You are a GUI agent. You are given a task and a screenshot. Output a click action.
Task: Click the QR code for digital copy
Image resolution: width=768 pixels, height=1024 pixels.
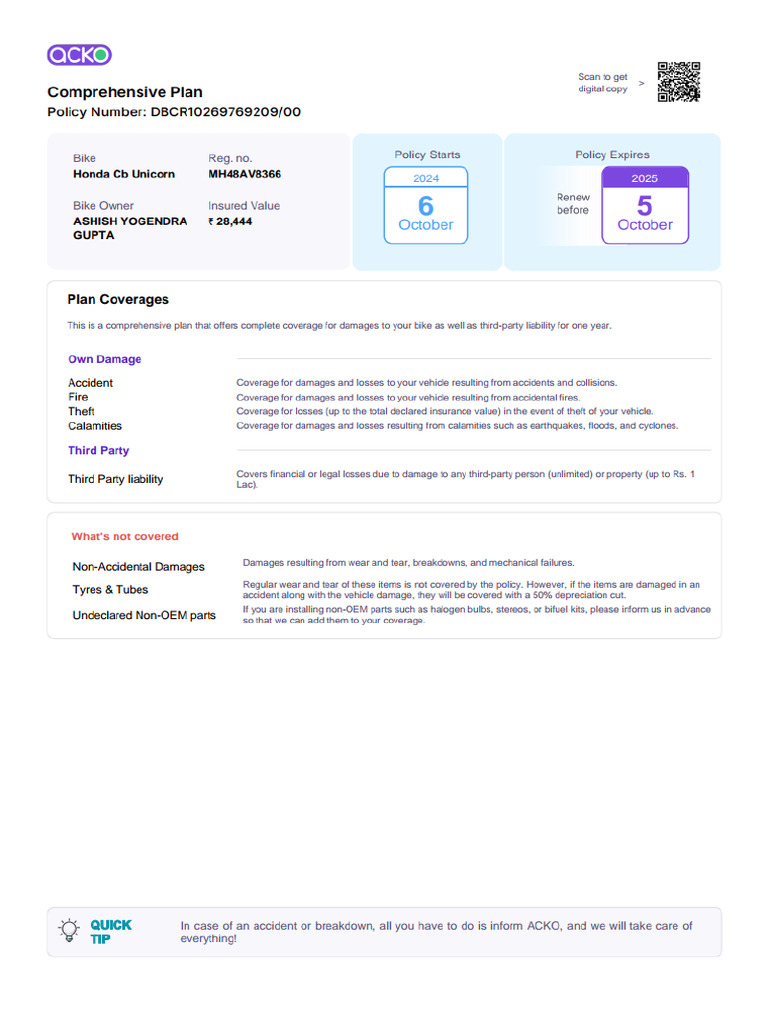679,82
